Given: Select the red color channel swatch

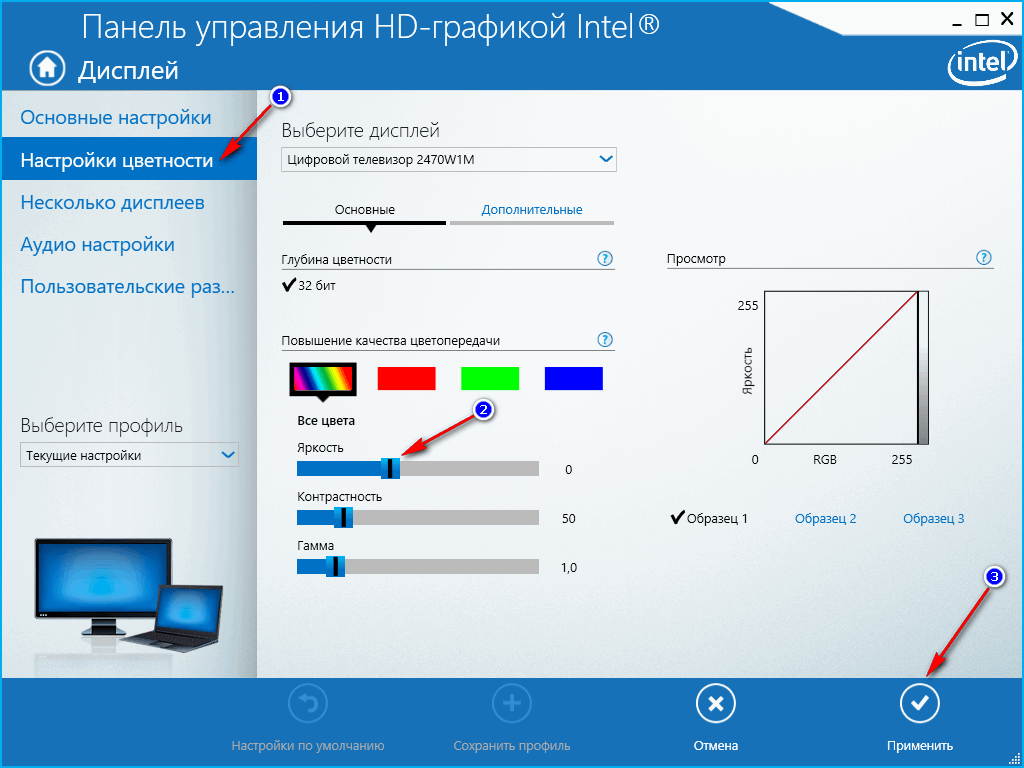Looking at the screenshot, I should tap(406, 378).
